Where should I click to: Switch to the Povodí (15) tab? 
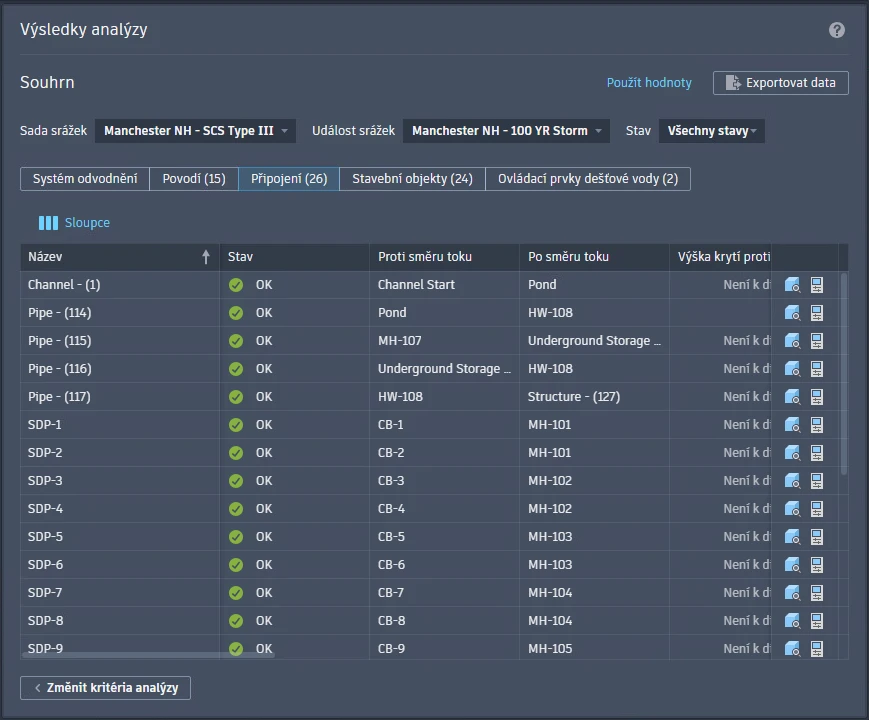click(x=194, y=179)
